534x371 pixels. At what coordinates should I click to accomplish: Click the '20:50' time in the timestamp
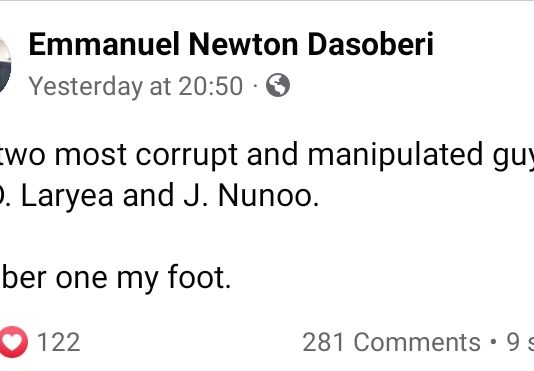[211, 86]
